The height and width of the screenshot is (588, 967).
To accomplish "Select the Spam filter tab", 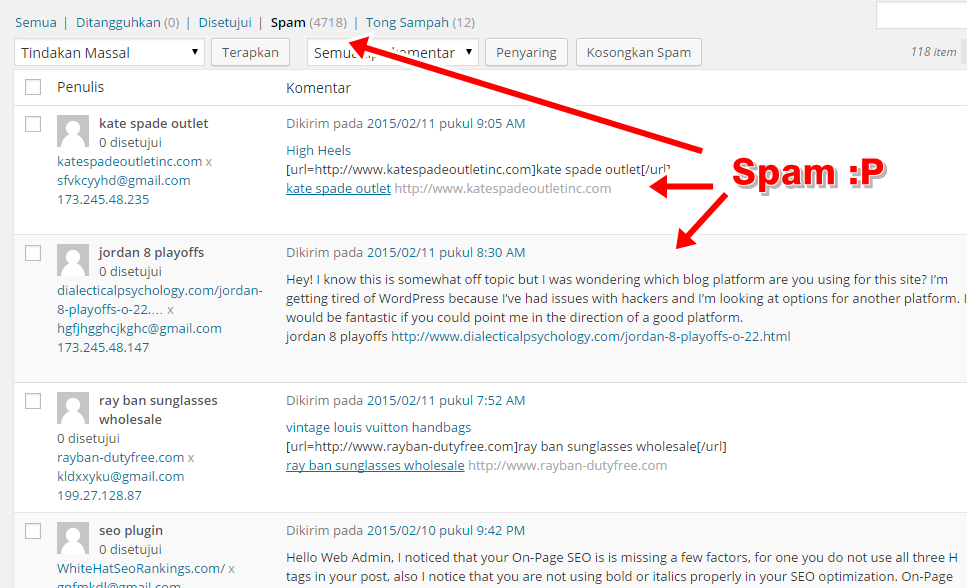I will pos(308,23).
